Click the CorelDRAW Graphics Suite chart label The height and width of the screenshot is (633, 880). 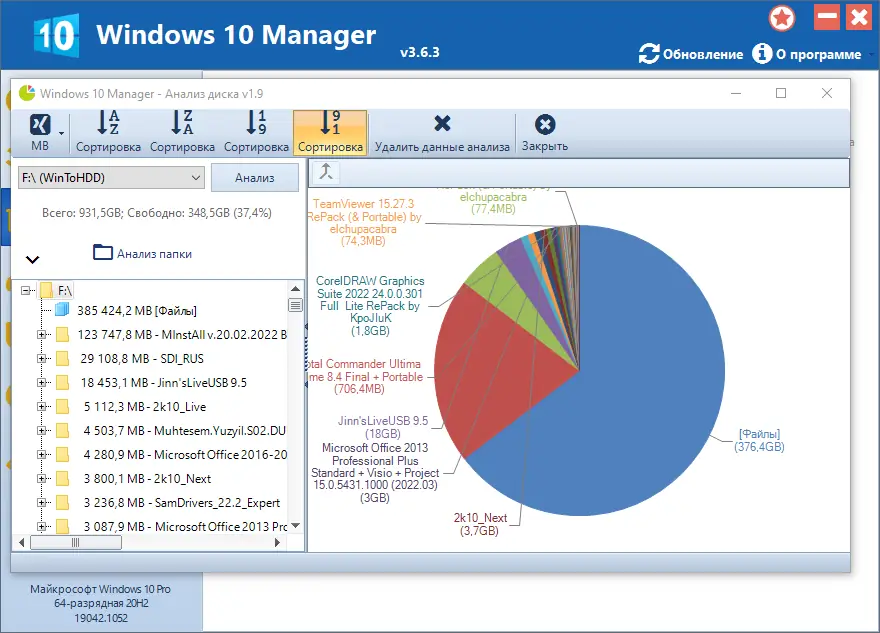coord(370,306)
